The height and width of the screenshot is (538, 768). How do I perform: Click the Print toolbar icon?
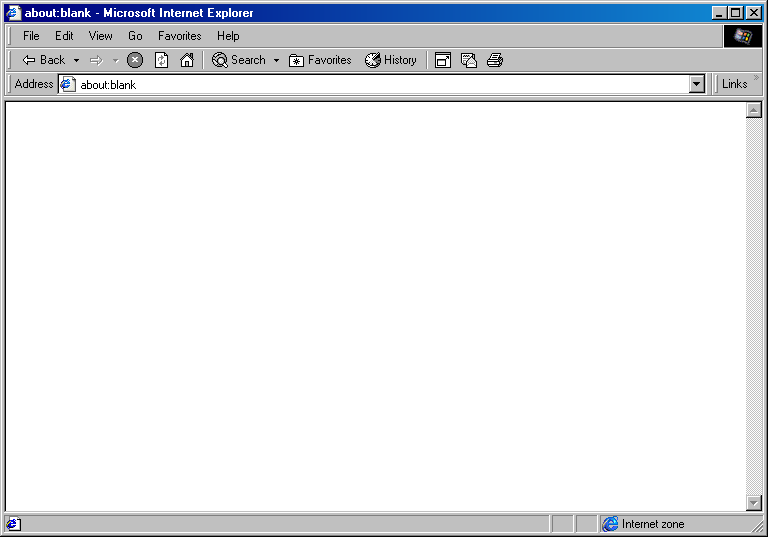point(495,60)
